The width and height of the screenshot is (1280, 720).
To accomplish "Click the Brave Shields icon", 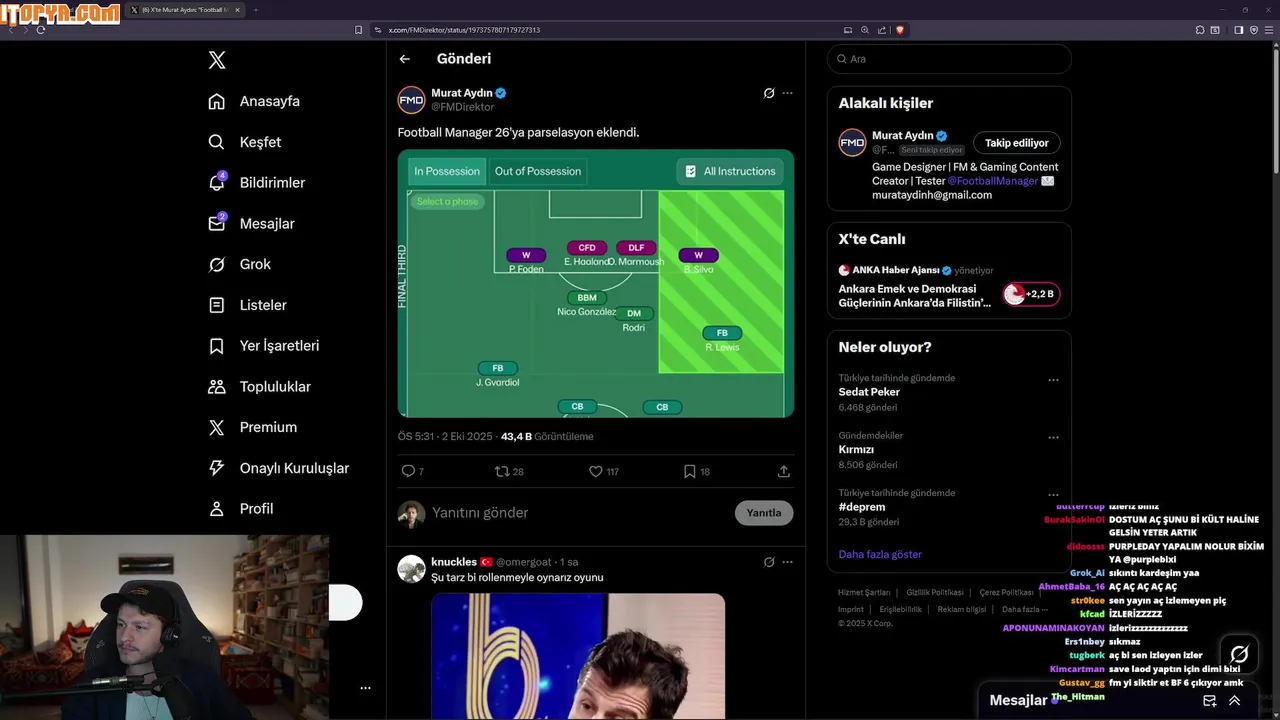I will (900, 30).
